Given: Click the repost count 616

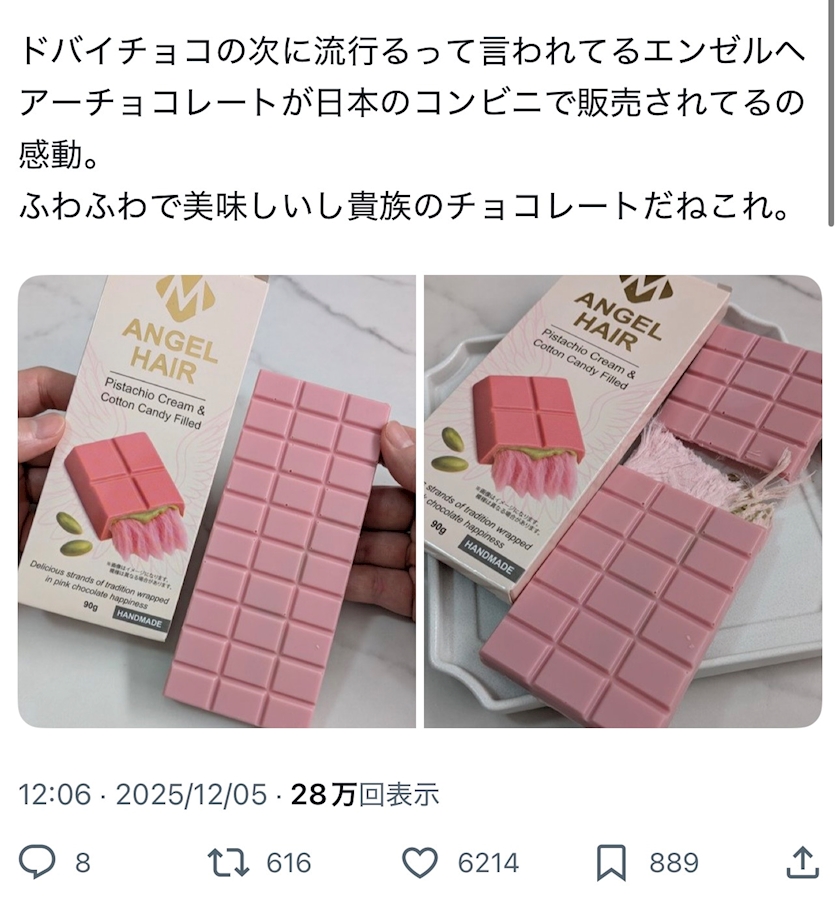Looking at the screenshot, I should [x=289, y=863].
